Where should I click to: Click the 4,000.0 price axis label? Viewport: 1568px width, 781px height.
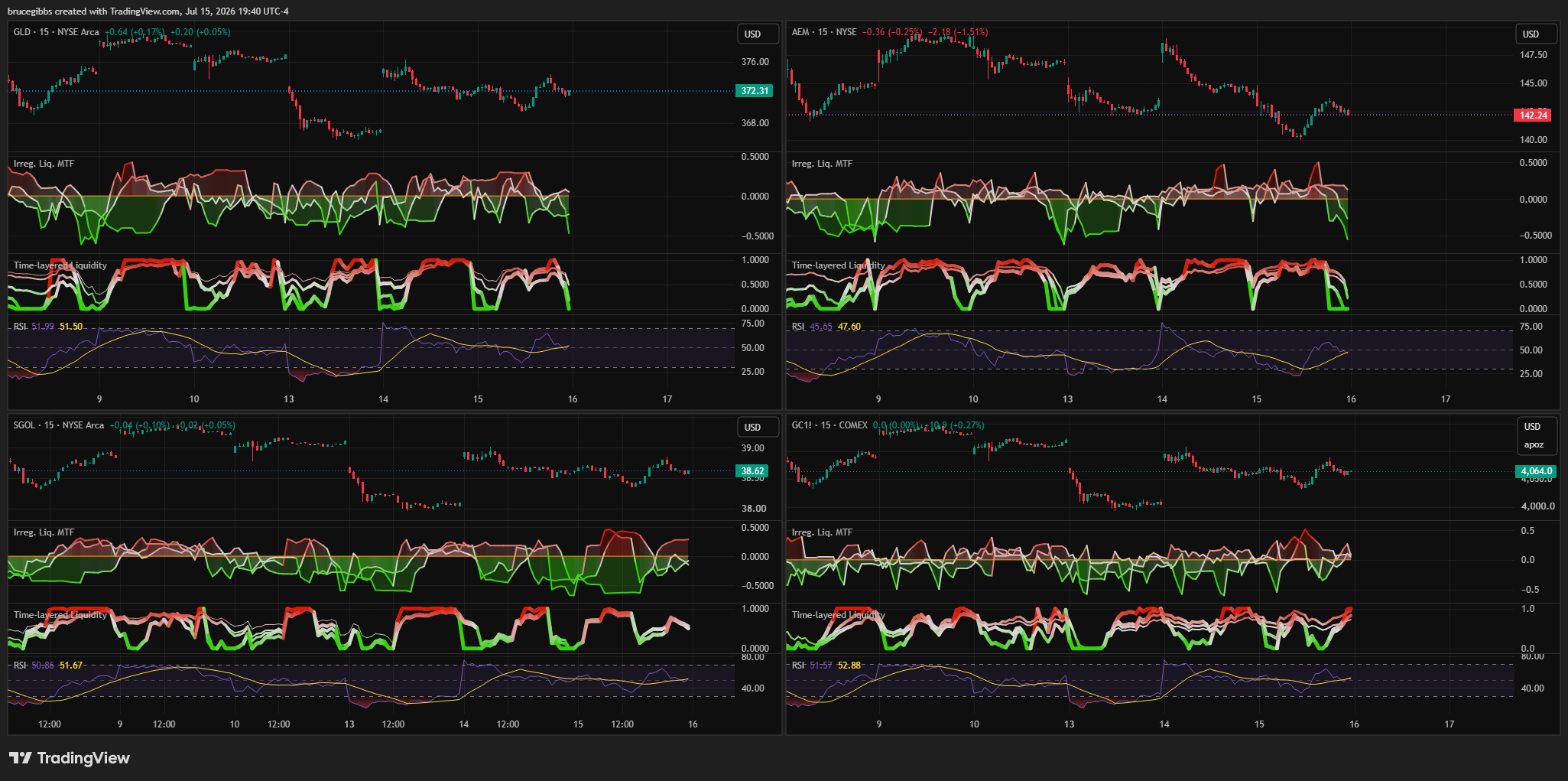pyautogui.click(x=1538, y=506)
